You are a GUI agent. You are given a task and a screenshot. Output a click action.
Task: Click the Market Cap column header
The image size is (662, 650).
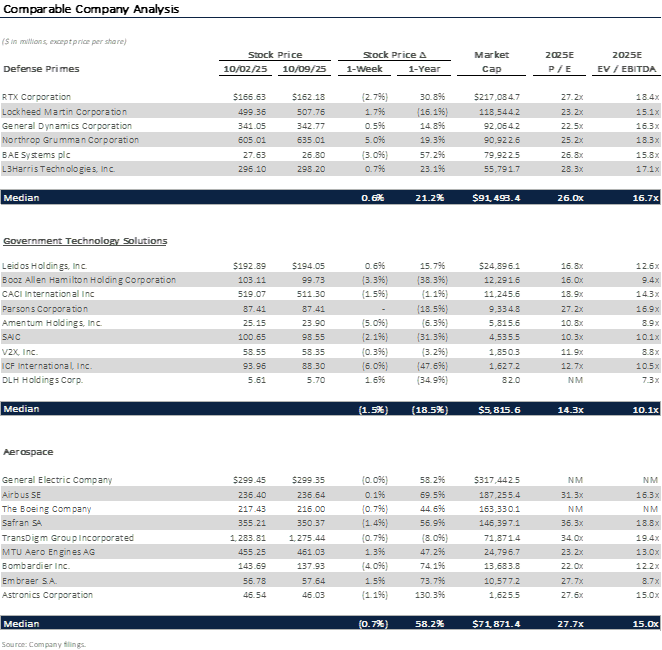pos(492,62)
